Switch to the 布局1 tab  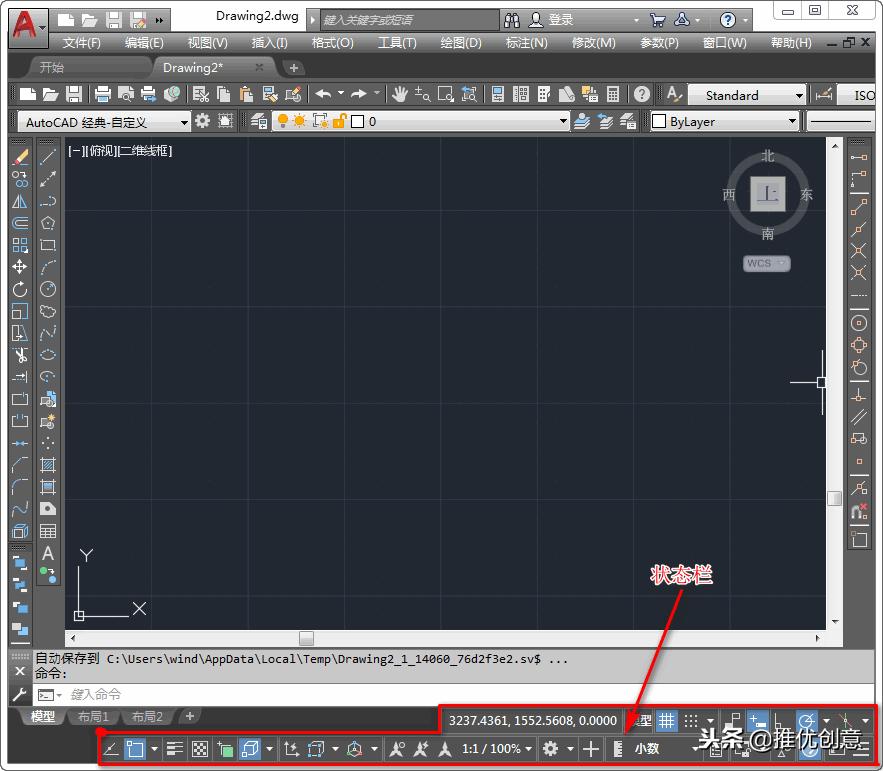(93, 716)
